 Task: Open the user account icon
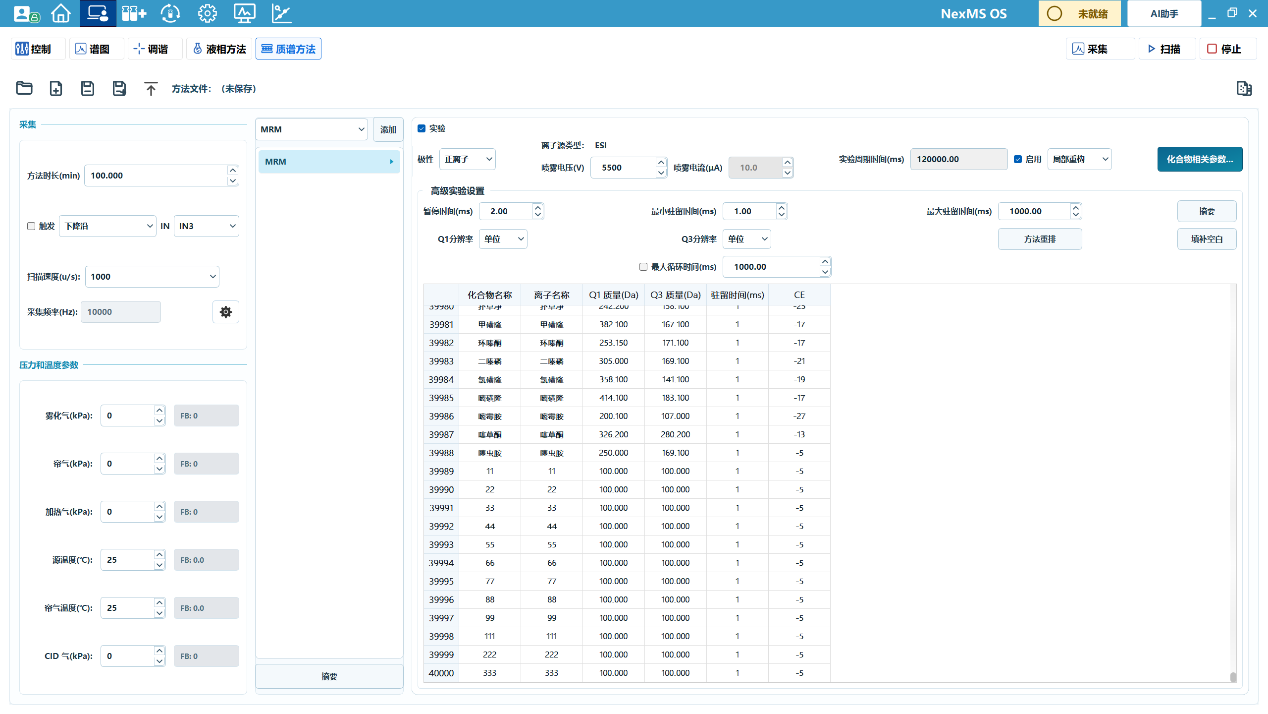[x=27, y=14]
